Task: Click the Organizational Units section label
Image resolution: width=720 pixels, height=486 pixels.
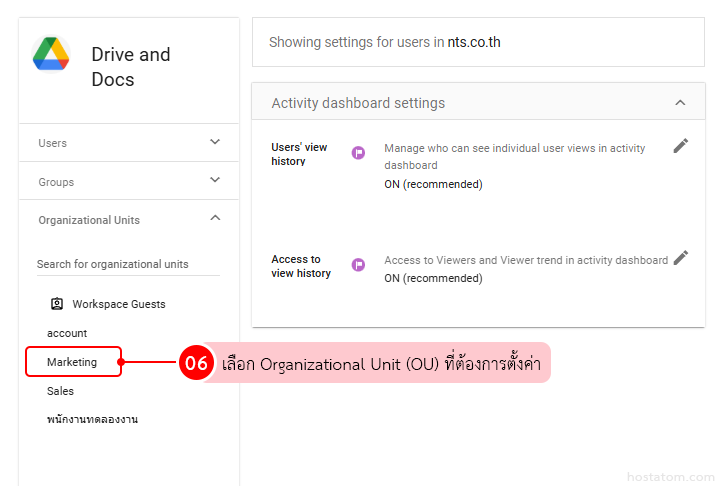Action: tap(89, 220)
